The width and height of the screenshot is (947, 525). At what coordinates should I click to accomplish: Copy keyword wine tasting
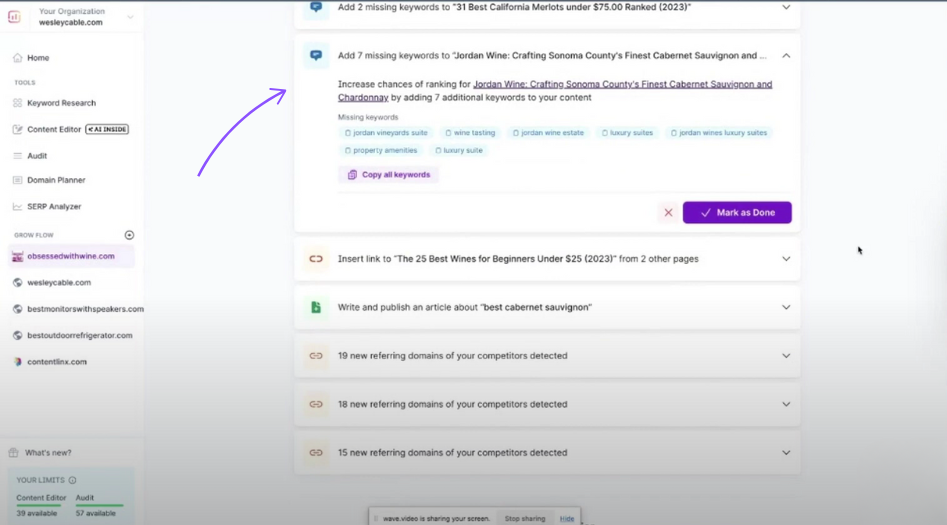[469, 133]
